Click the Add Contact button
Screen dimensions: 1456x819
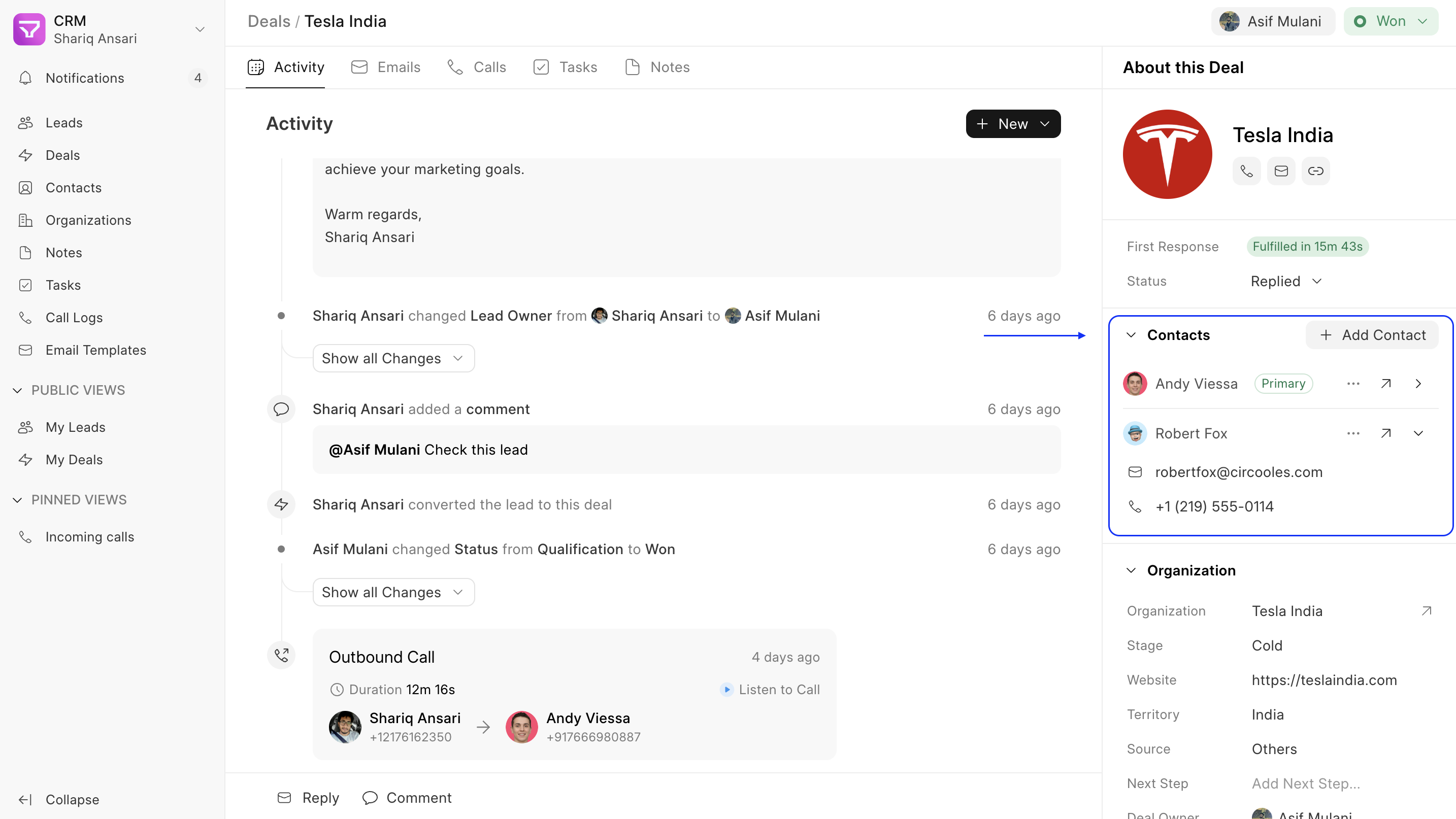tap(1372, 335)
